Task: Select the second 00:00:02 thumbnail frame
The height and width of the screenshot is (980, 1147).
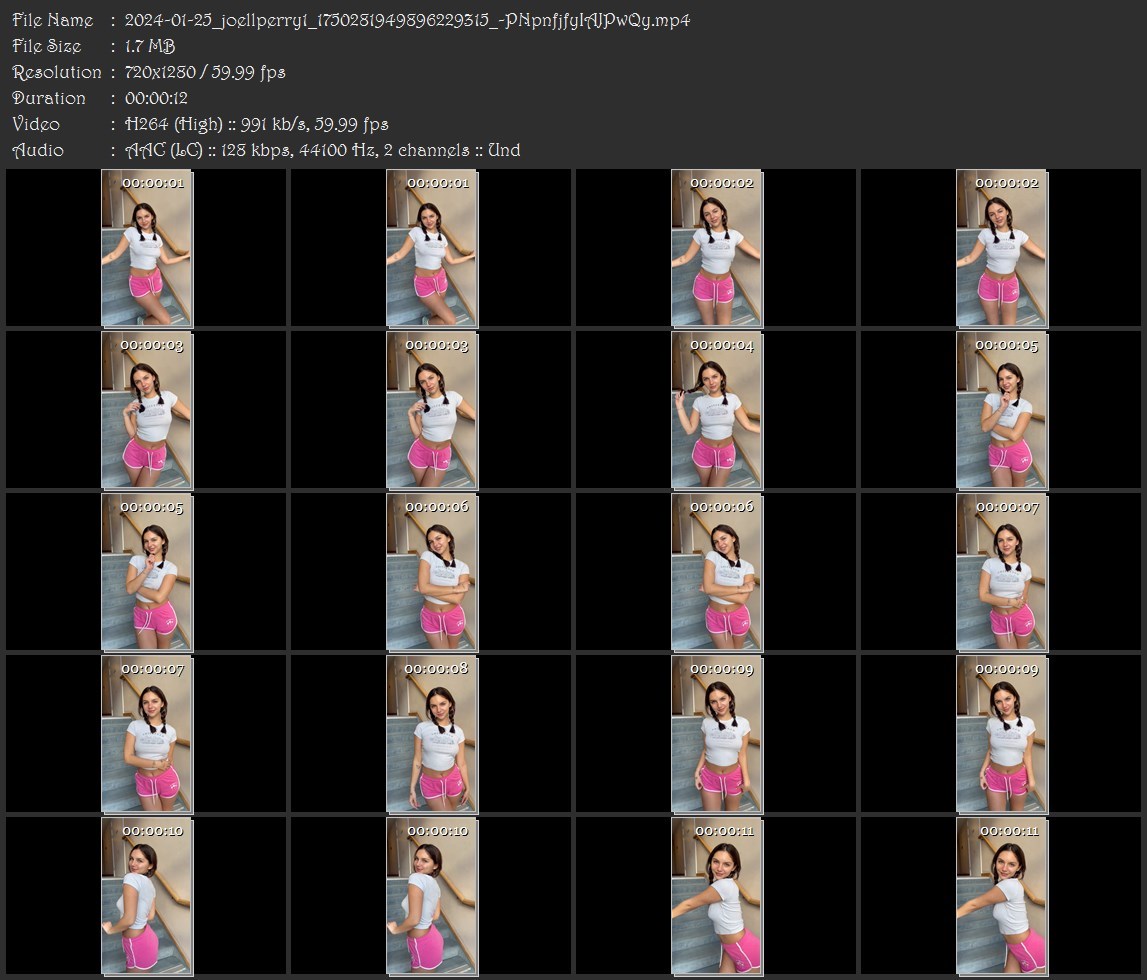Action: click(1001, 247)
